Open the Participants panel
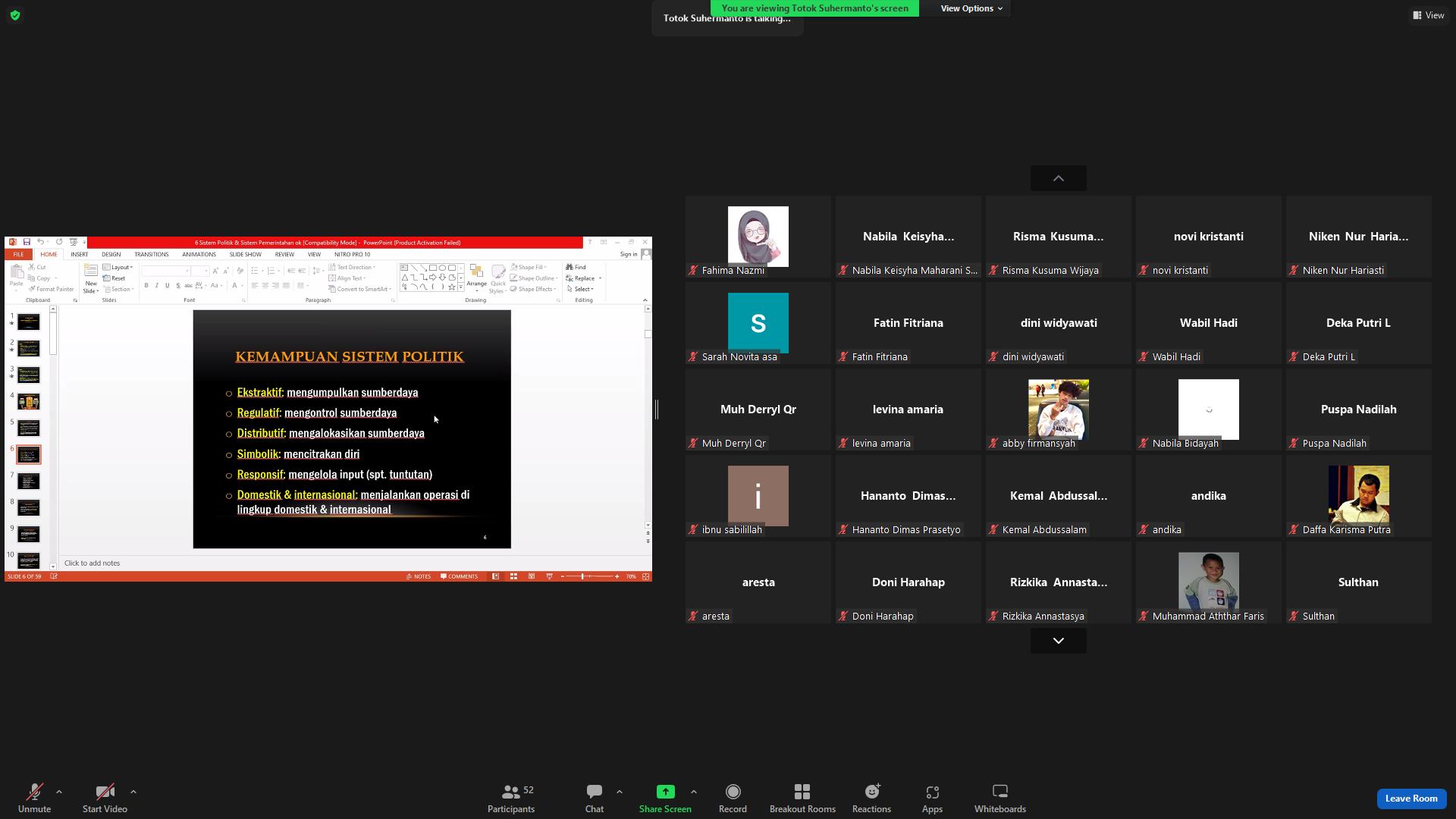Viewport: 1456px width, 819px height. (x=511, y=798)
